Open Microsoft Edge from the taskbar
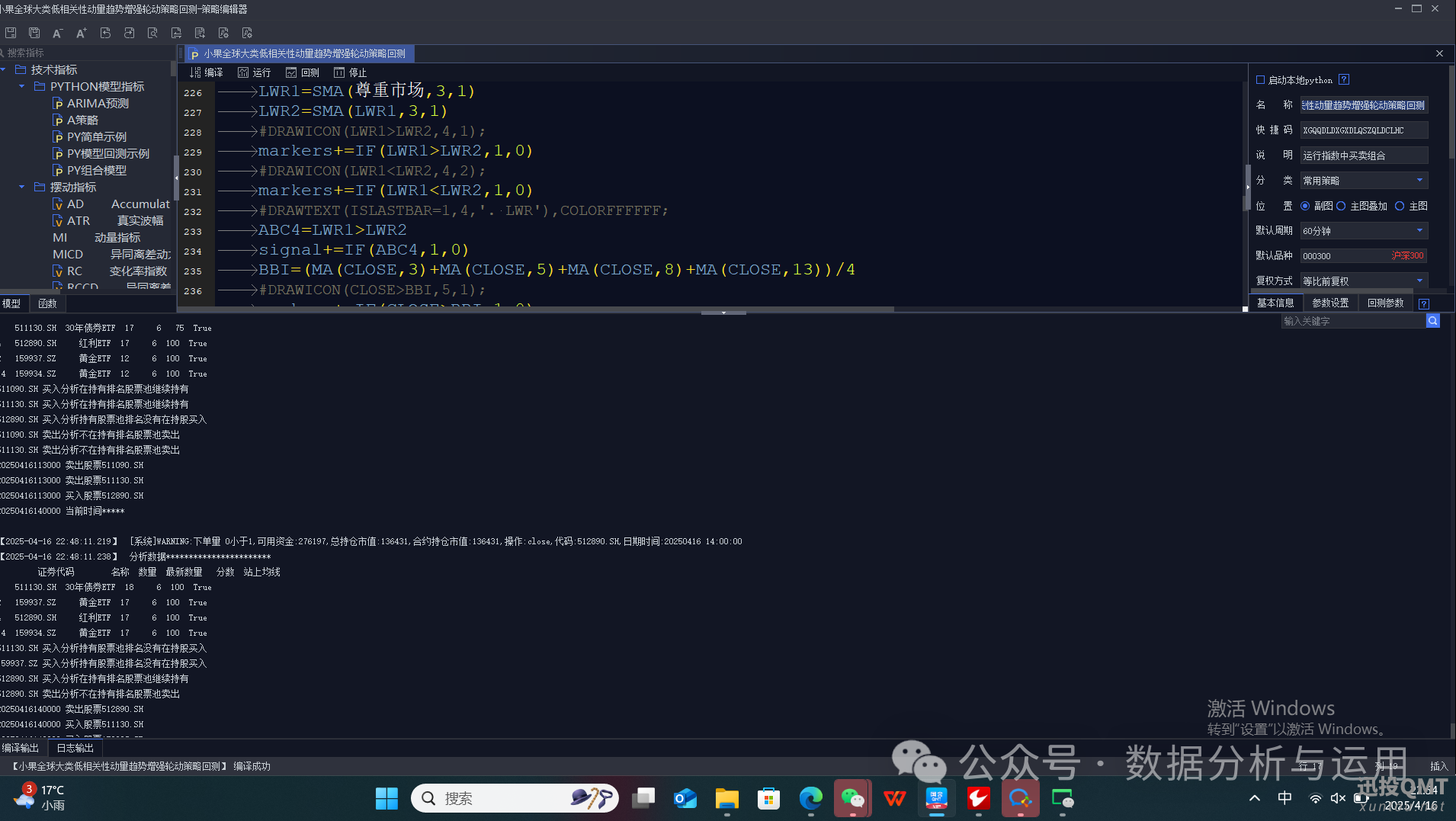 click(x=810, y=798)
